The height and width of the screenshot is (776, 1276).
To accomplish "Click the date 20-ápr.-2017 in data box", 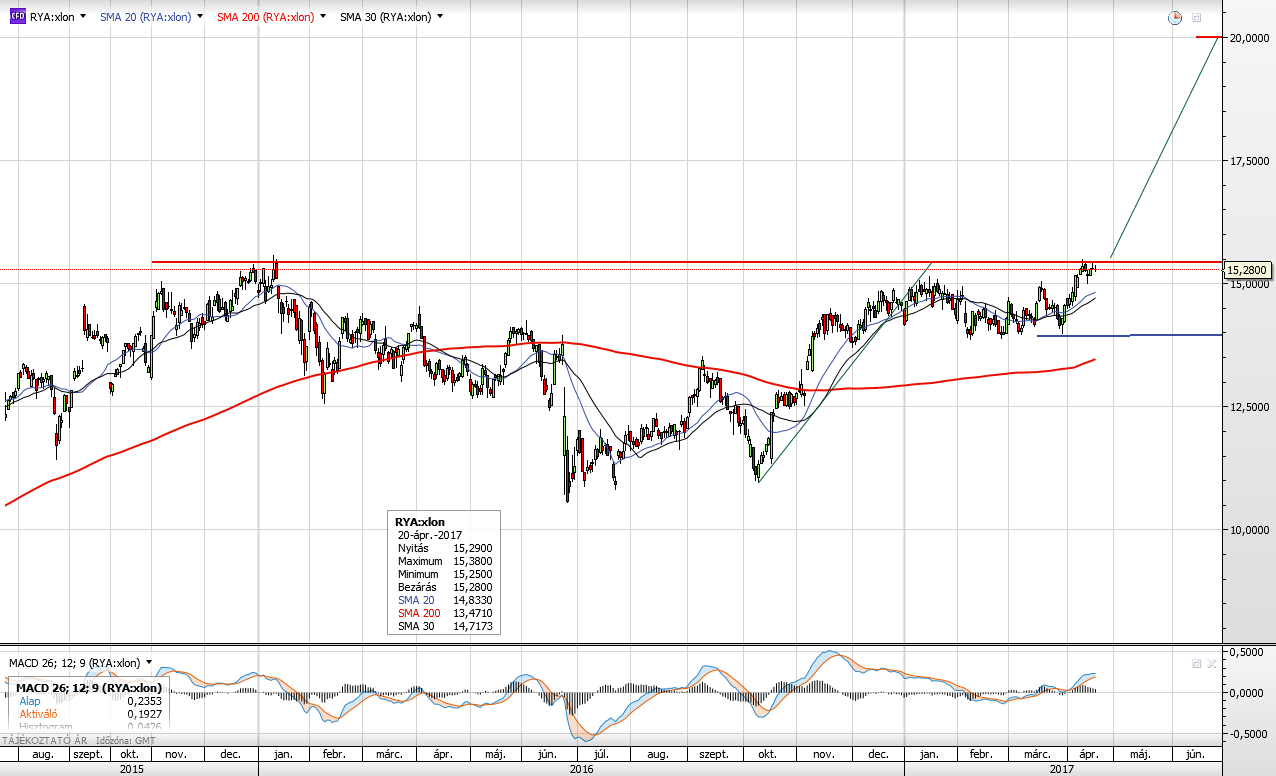I will [x=431, y=535].
